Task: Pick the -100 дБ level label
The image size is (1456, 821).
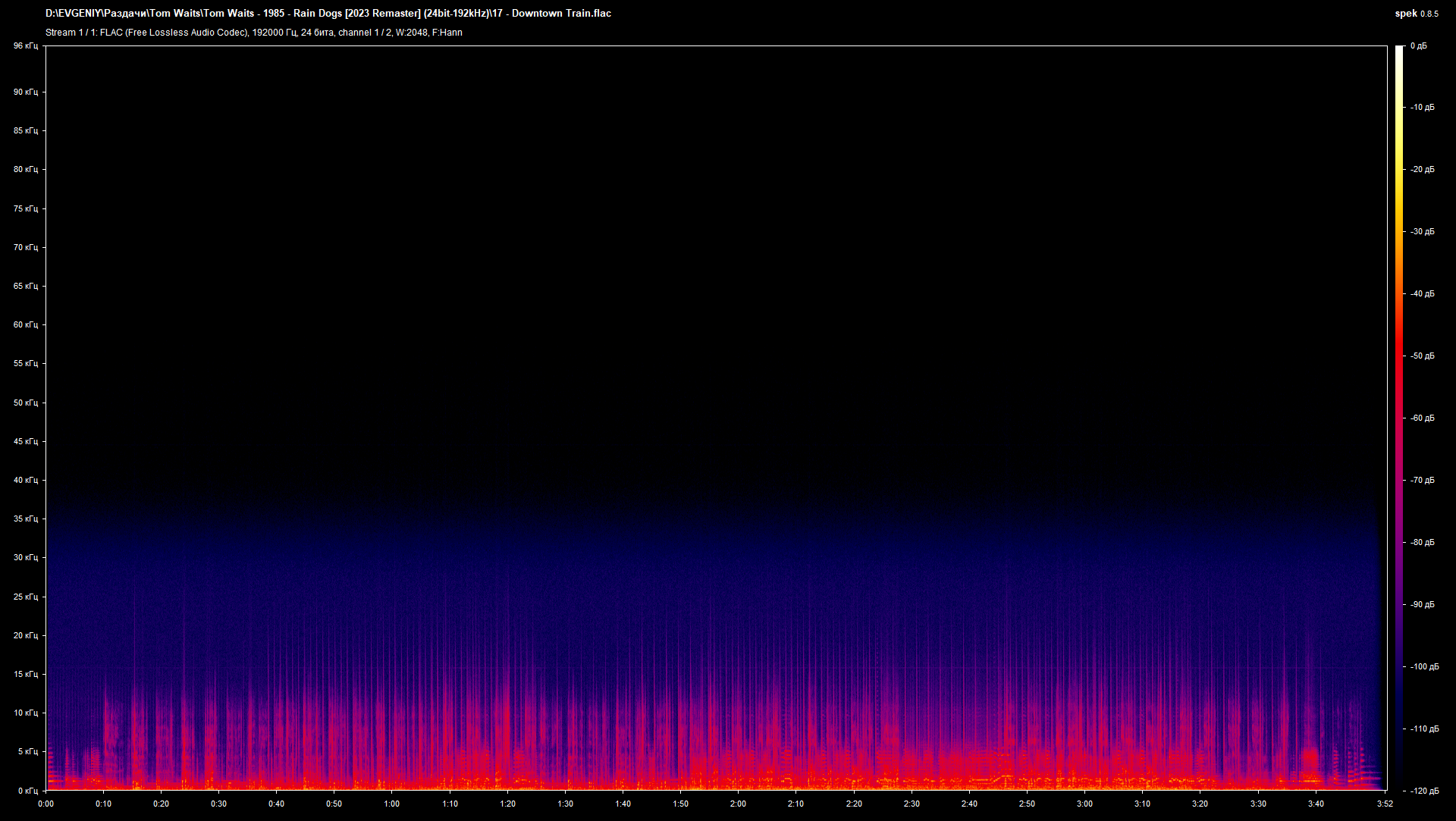Action: [x=1425, y=667]
